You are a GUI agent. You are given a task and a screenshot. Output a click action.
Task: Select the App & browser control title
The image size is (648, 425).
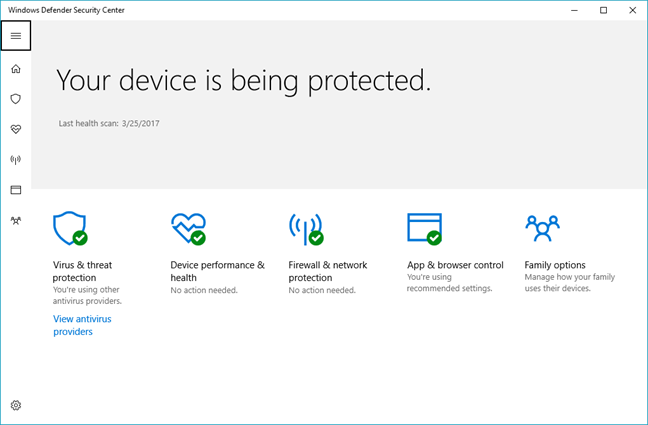(455, 265)
